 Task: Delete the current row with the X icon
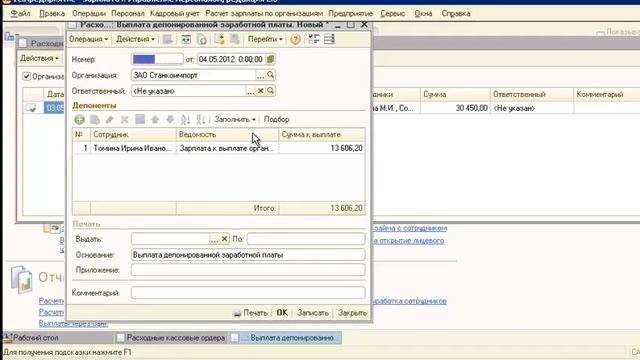pyautogui.click(x=124, y=120)
